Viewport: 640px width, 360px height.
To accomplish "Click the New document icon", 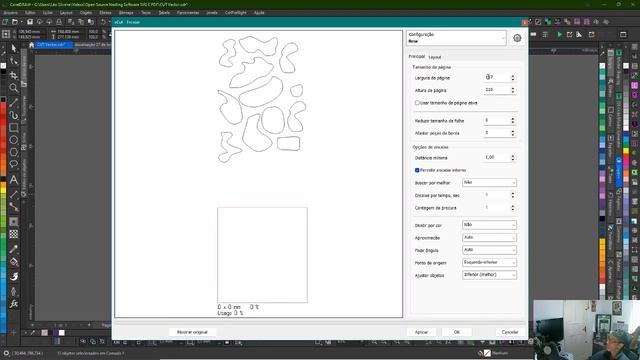I will (x=5, y=22).
